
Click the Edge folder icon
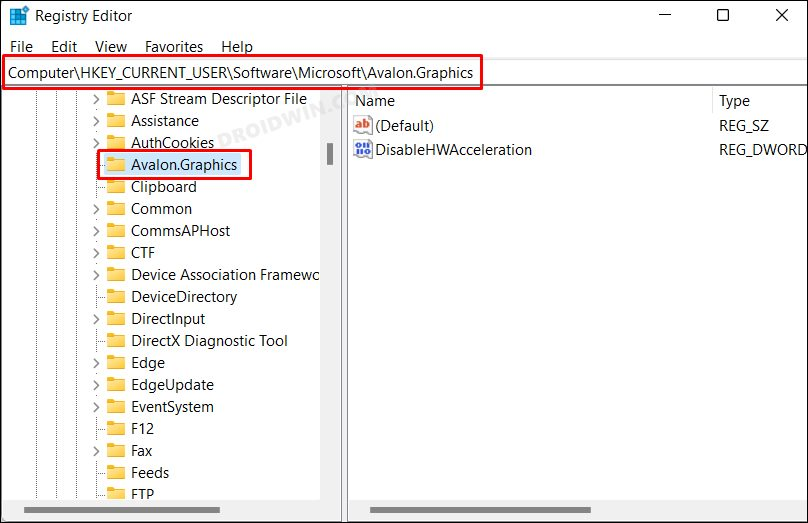116,363
